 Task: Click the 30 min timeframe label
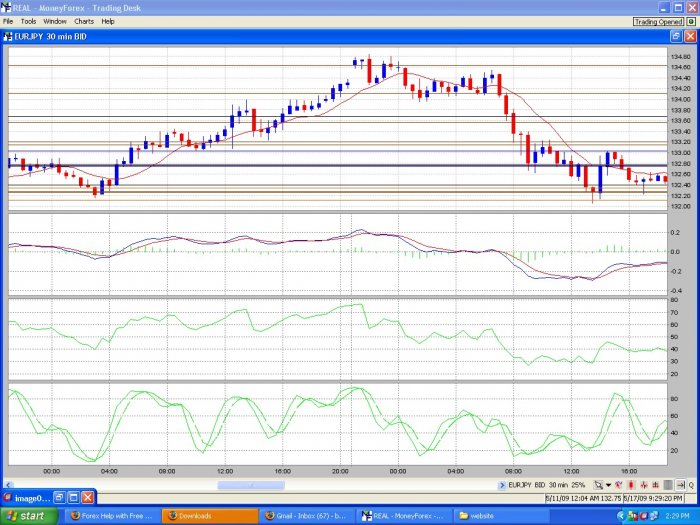558,485
